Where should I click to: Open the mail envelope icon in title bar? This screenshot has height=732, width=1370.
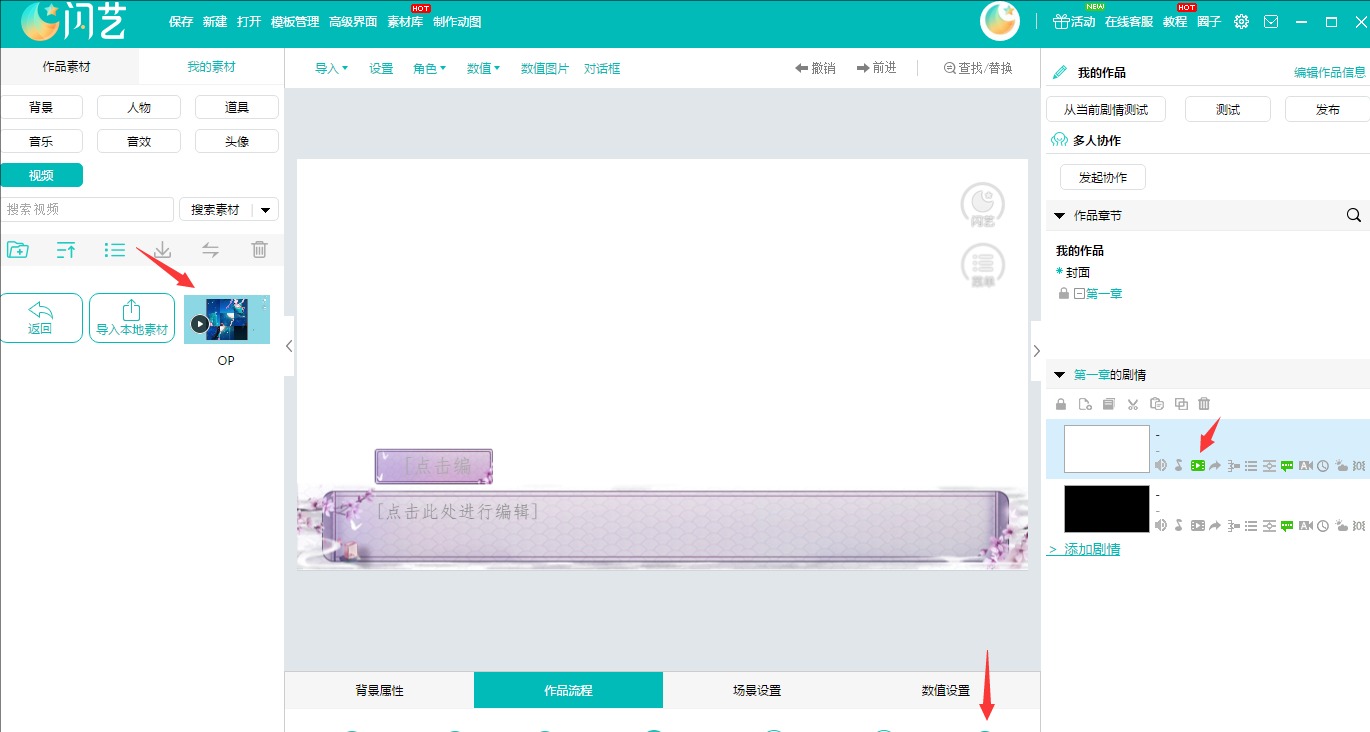(x=1271, y=21)
